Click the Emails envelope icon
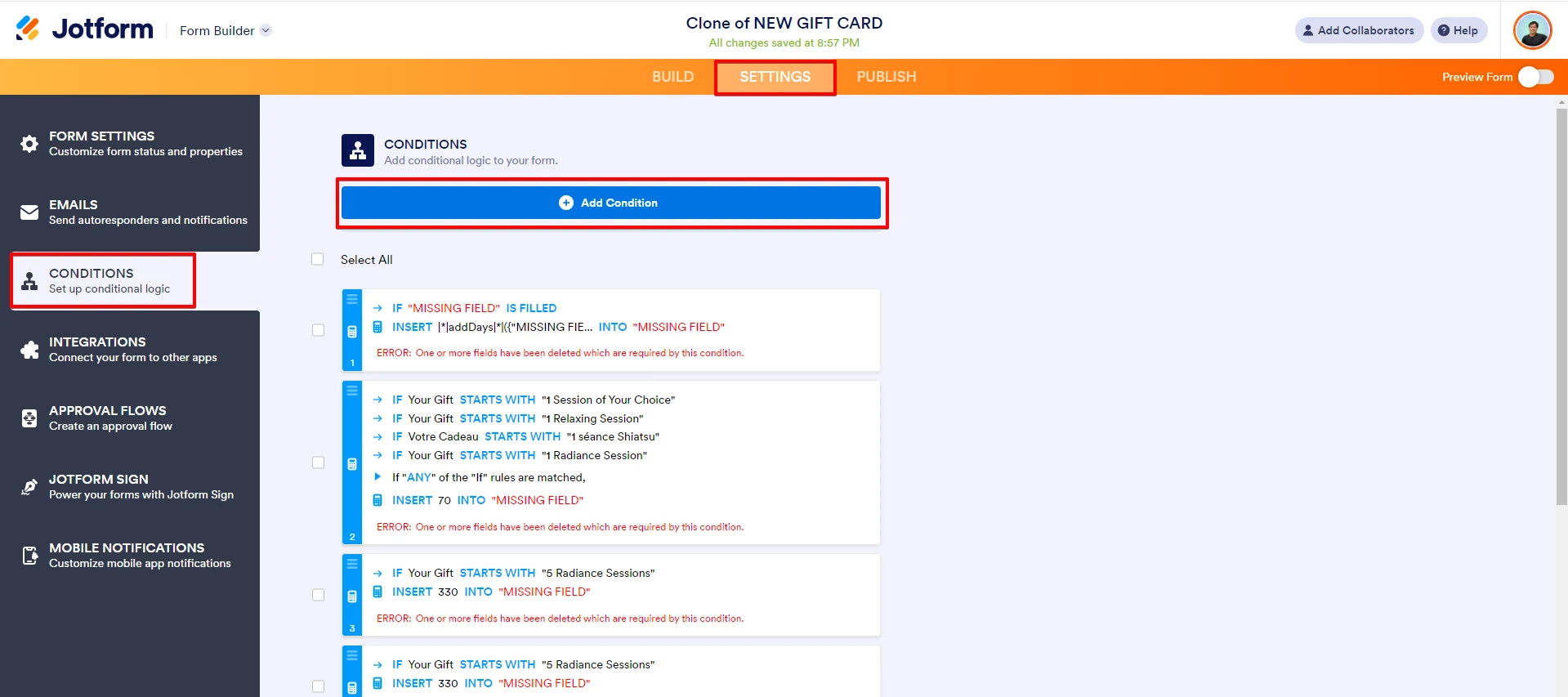 (x=29, y=212)
